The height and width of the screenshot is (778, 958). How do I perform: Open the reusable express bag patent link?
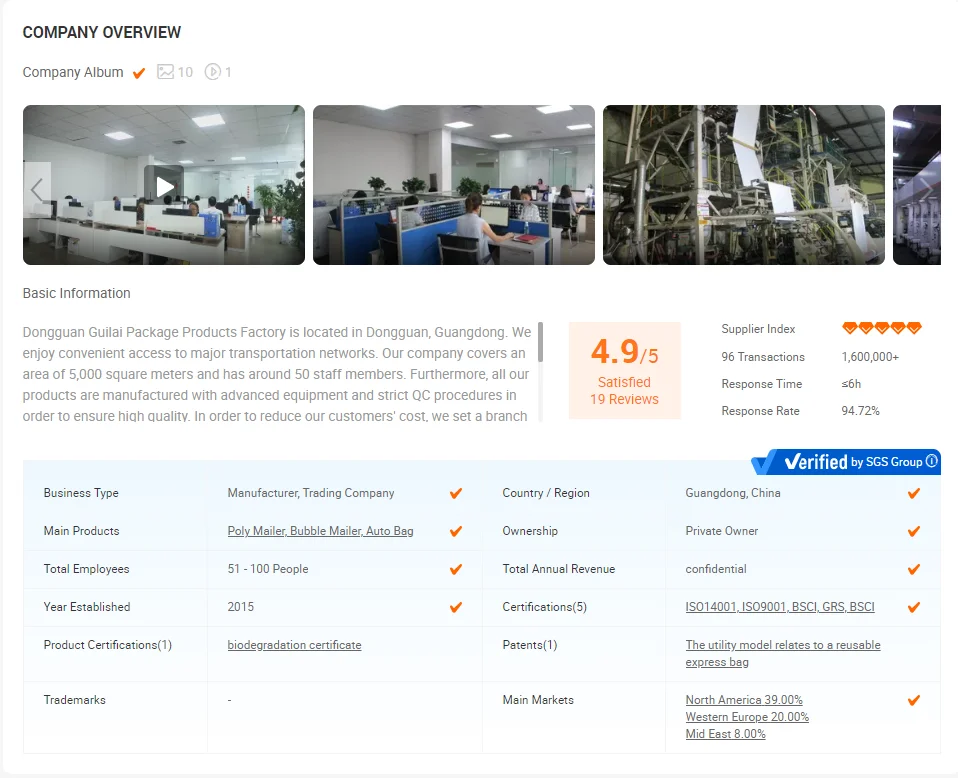[x=783, y=653]
